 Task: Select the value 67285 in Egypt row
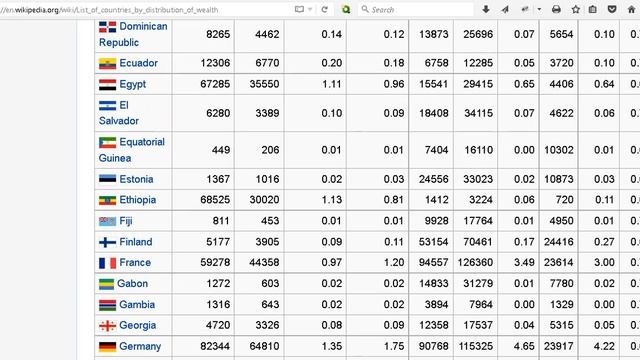click(x=215, y=84)
